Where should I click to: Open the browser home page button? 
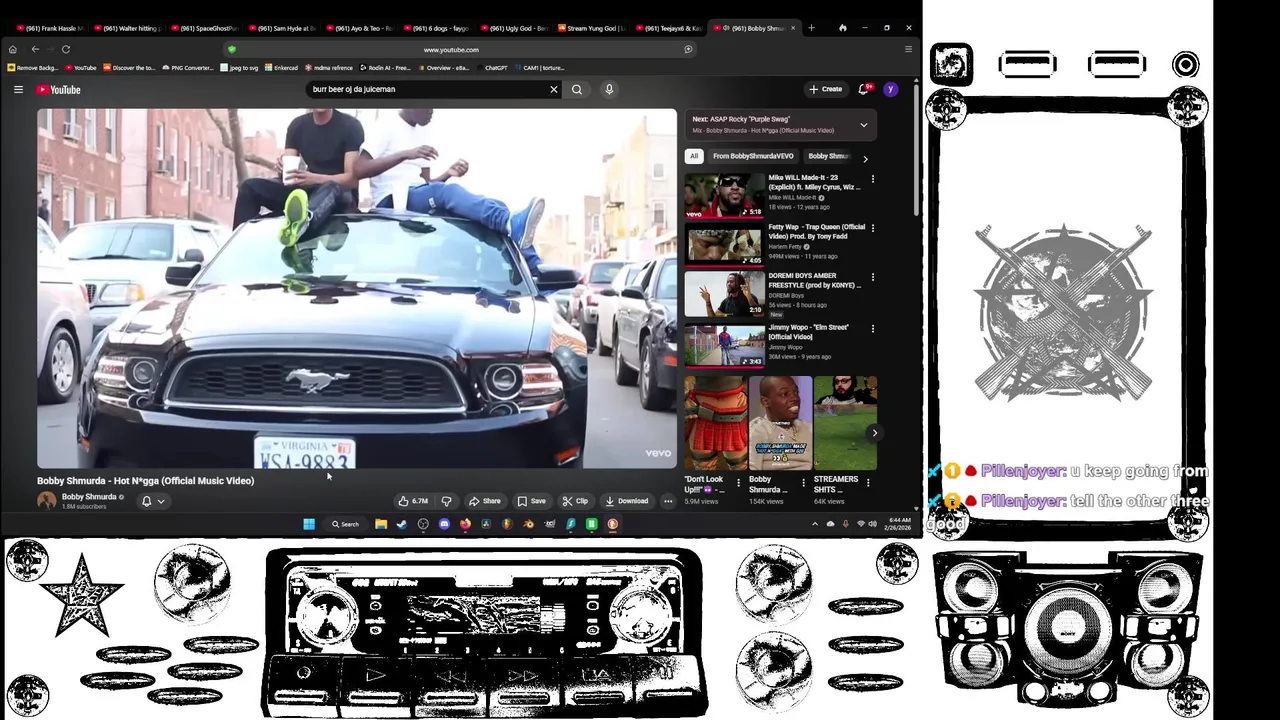(12, 49)
